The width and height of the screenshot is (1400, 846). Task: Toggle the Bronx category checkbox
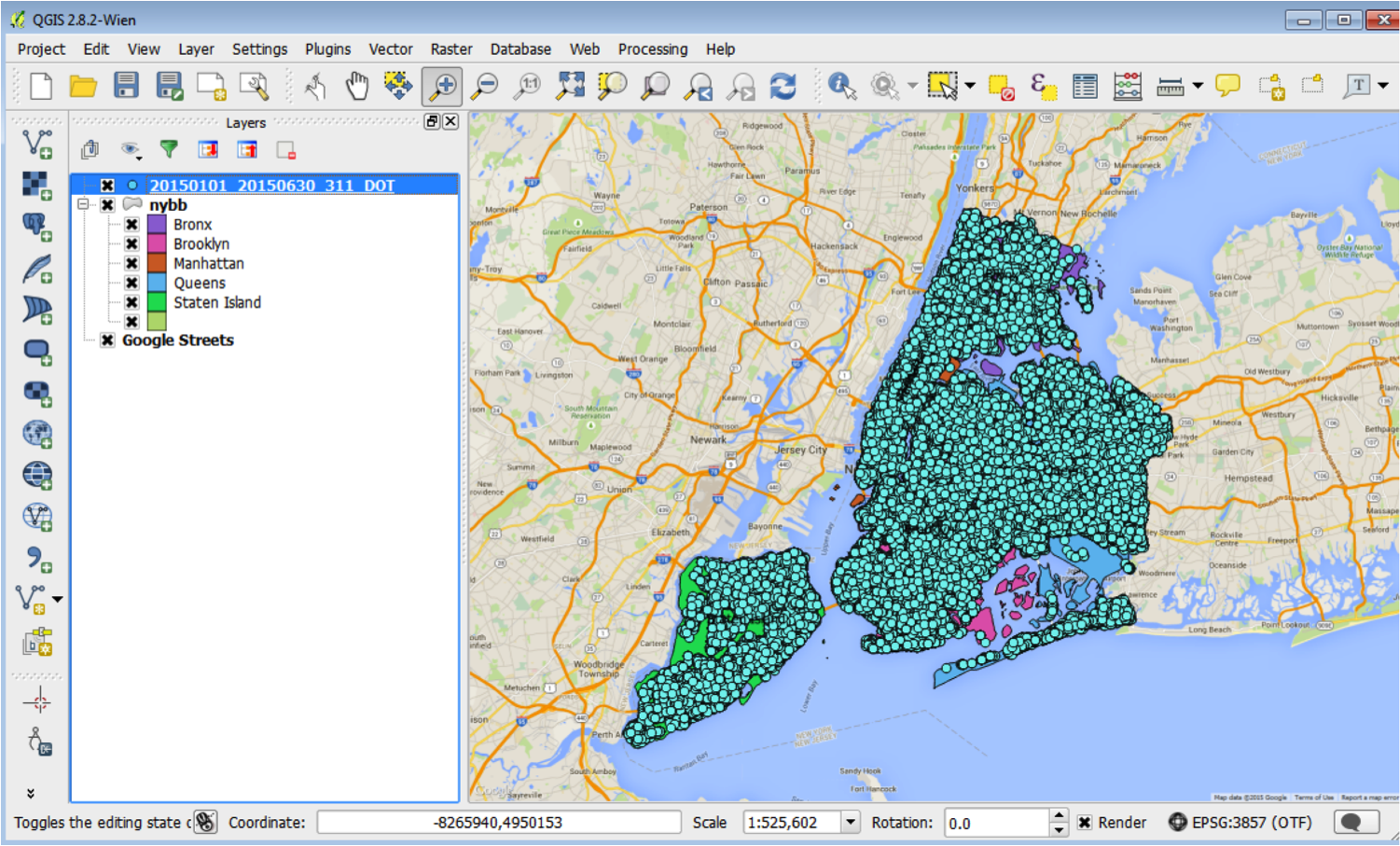[x=132, y=225]
